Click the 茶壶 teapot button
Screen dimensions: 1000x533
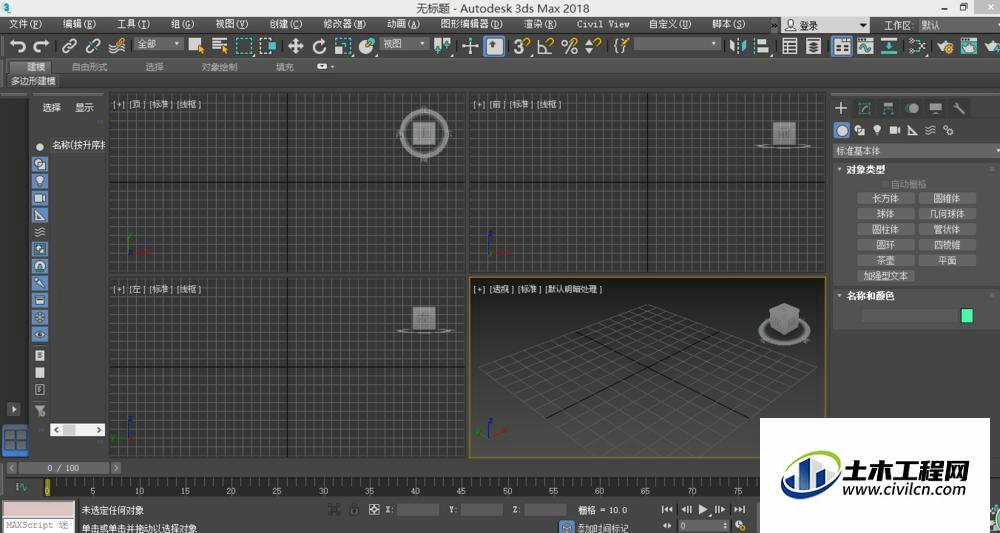click(x=885, y=260)
